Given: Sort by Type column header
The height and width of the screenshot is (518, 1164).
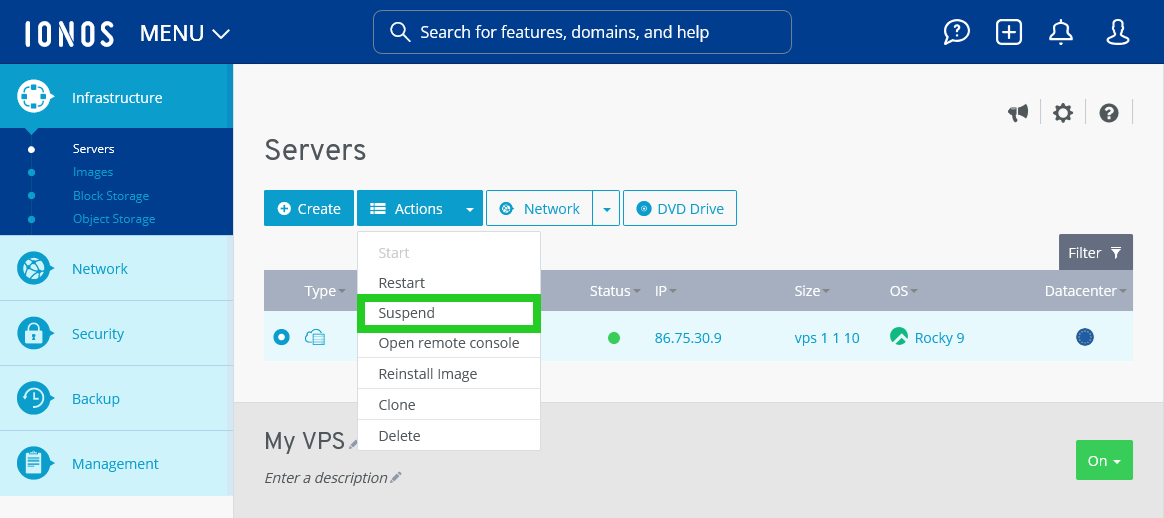Looking at the screenshot, I should point(325,291).
